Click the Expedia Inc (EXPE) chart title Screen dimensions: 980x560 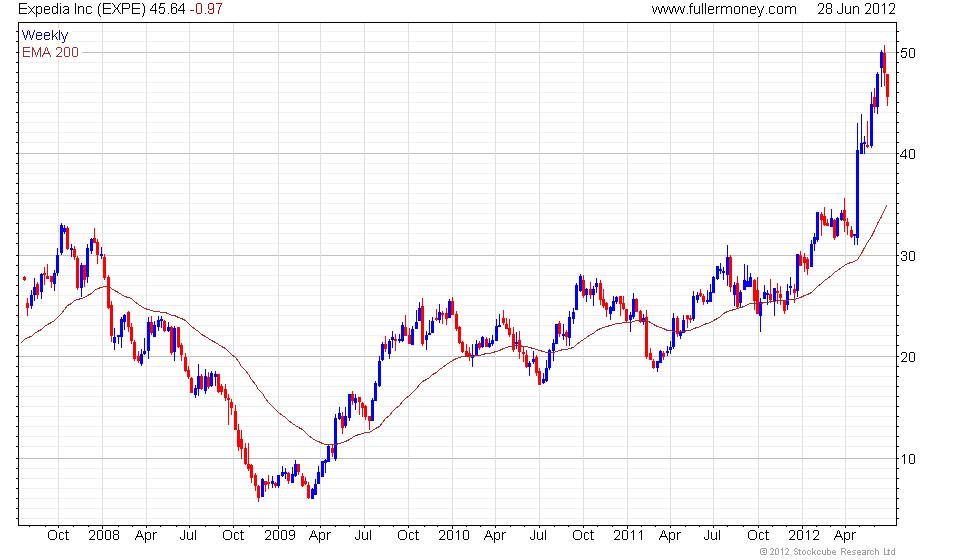82,9
